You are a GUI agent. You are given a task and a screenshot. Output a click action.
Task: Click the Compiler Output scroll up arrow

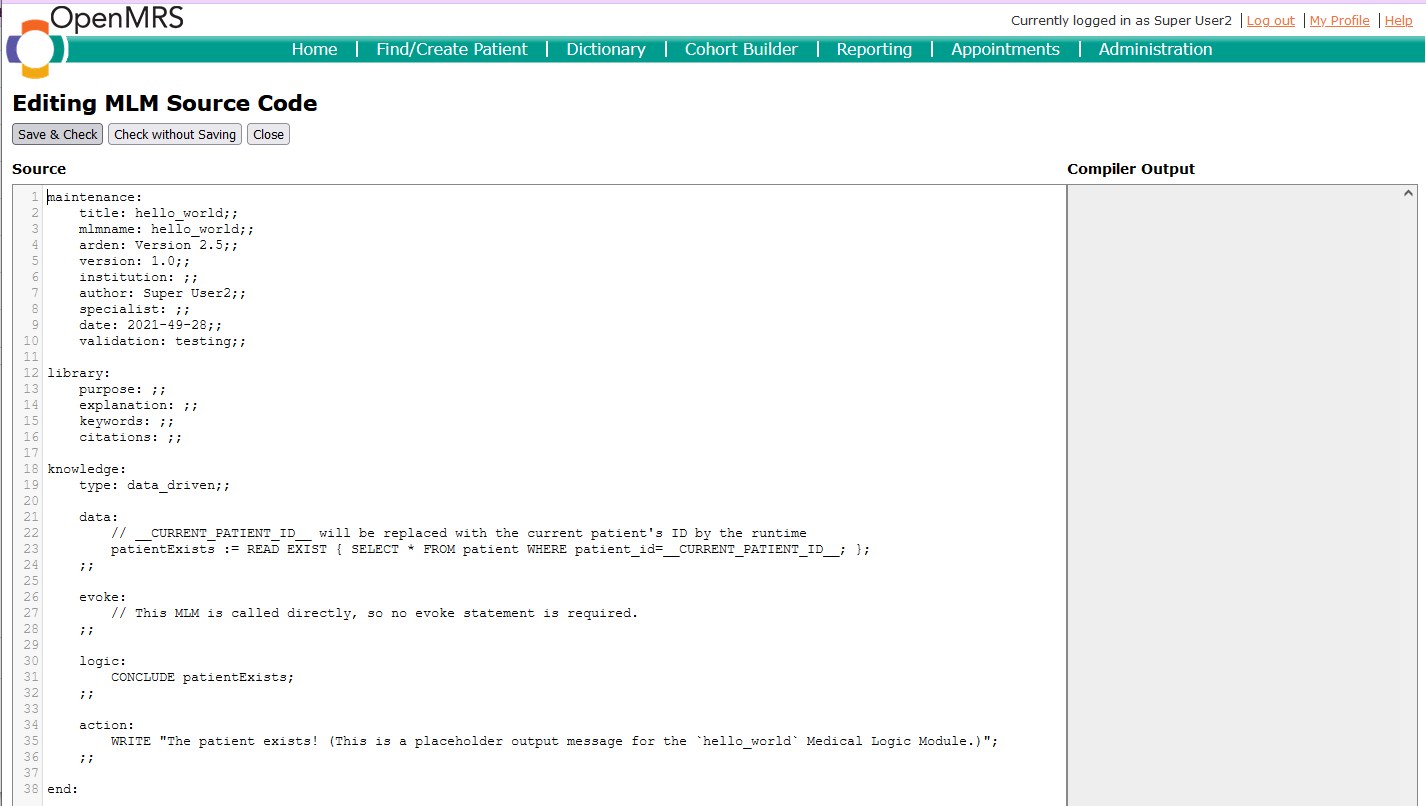click(x=1409, y=193)
